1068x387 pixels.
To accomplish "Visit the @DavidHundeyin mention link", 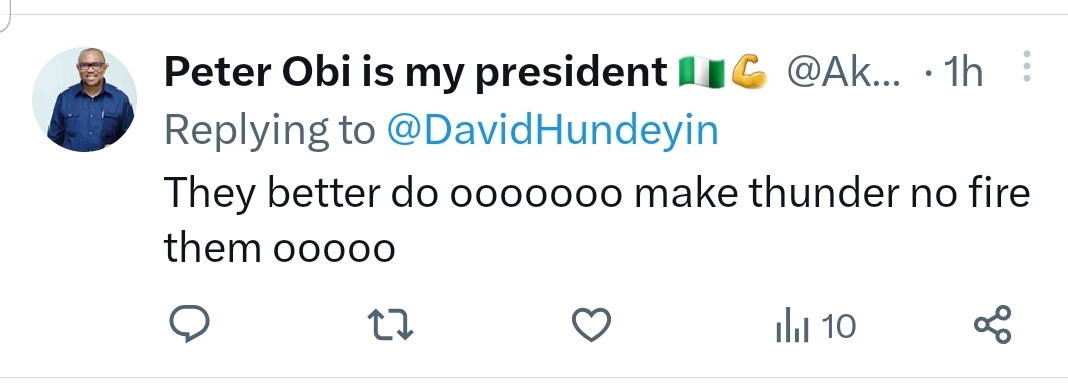I will tap(552, 129).
